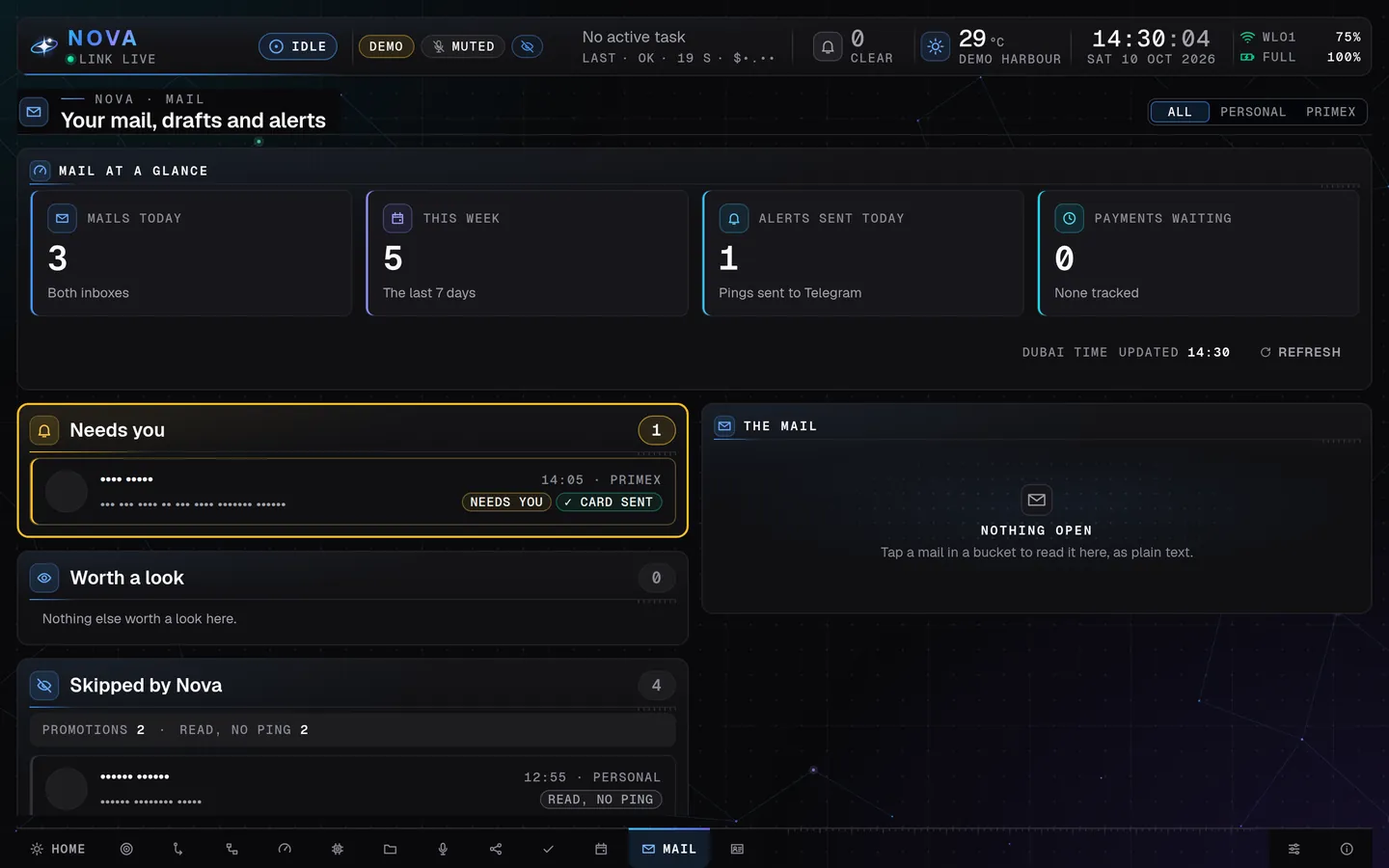The image size is (1389, 868).
Task: Open the share icon in the bottom navigation
Action: pyautogui.click(x=496, y=849)
